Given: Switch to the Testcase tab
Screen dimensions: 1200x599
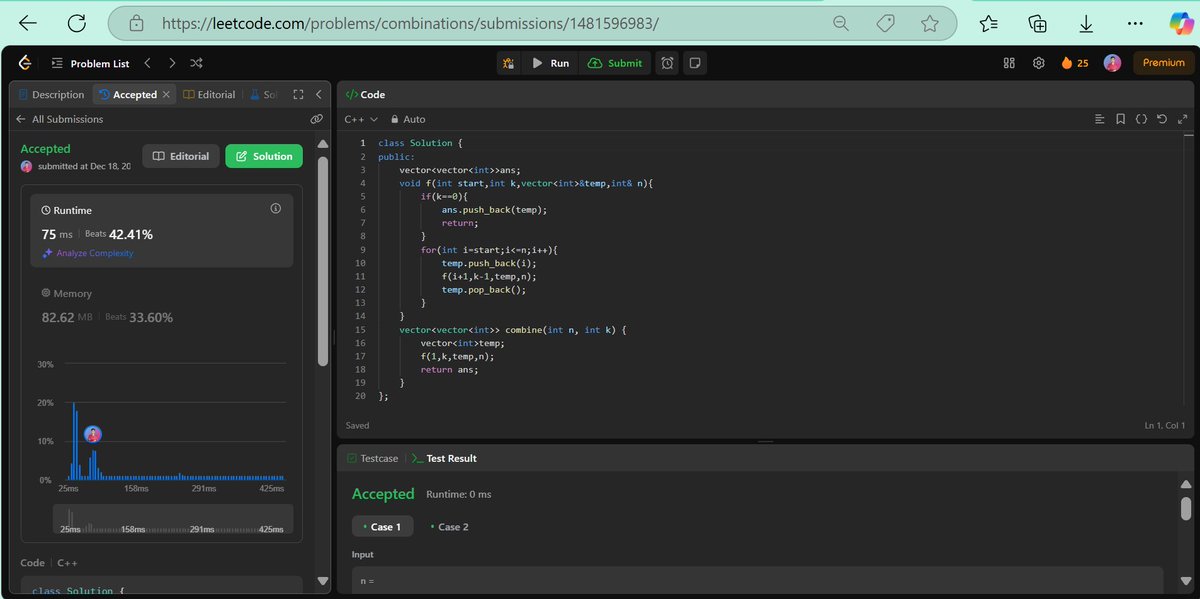Looking at the screenshot, I should [372, 458].
